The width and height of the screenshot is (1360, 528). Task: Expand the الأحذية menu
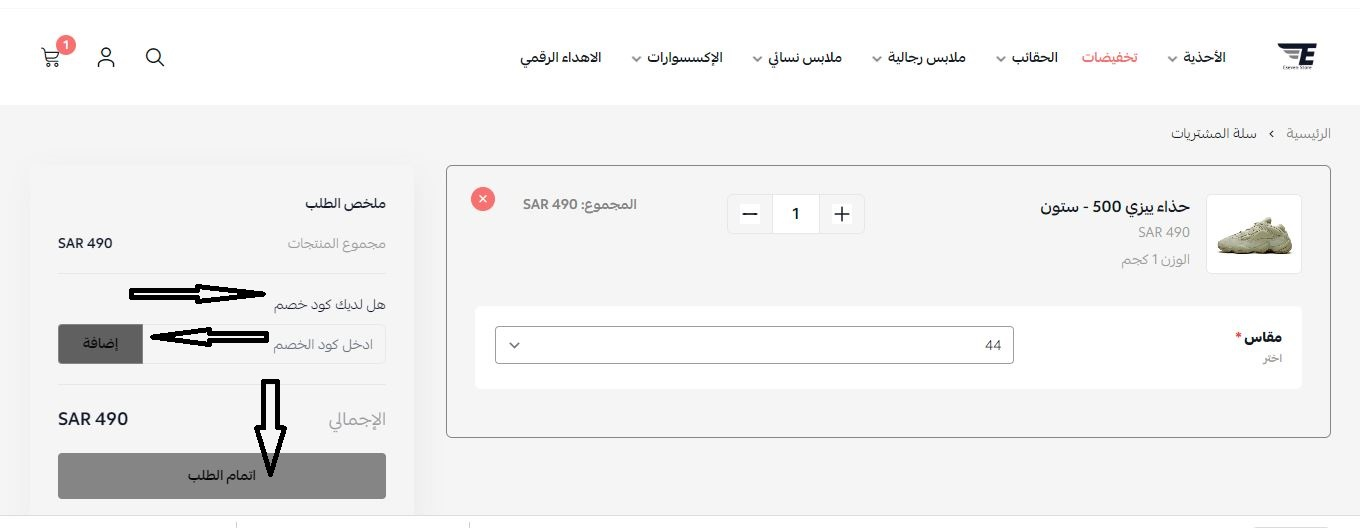tap(1197, 58)
